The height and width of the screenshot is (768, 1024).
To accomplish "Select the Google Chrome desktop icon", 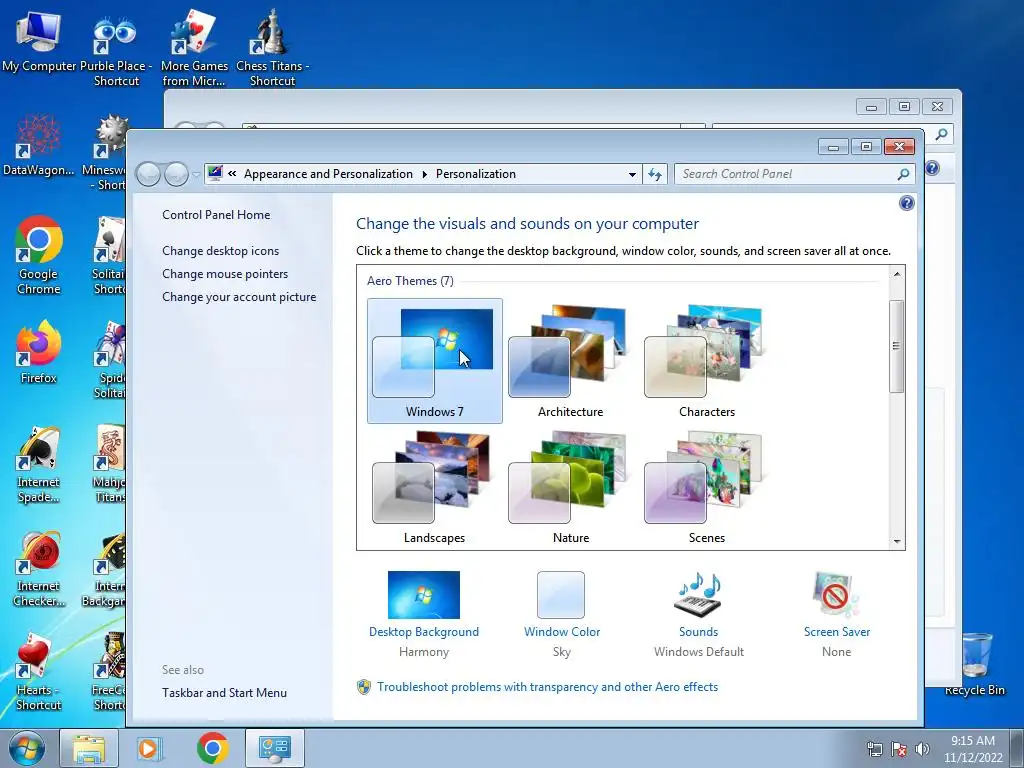I will [x=39, y=256].
